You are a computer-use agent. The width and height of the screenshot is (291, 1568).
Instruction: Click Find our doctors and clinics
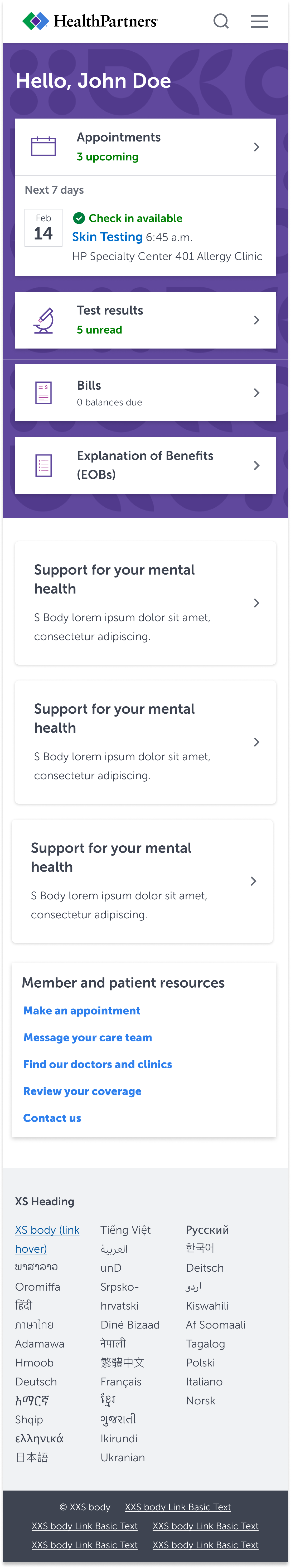coord(98,1064)
